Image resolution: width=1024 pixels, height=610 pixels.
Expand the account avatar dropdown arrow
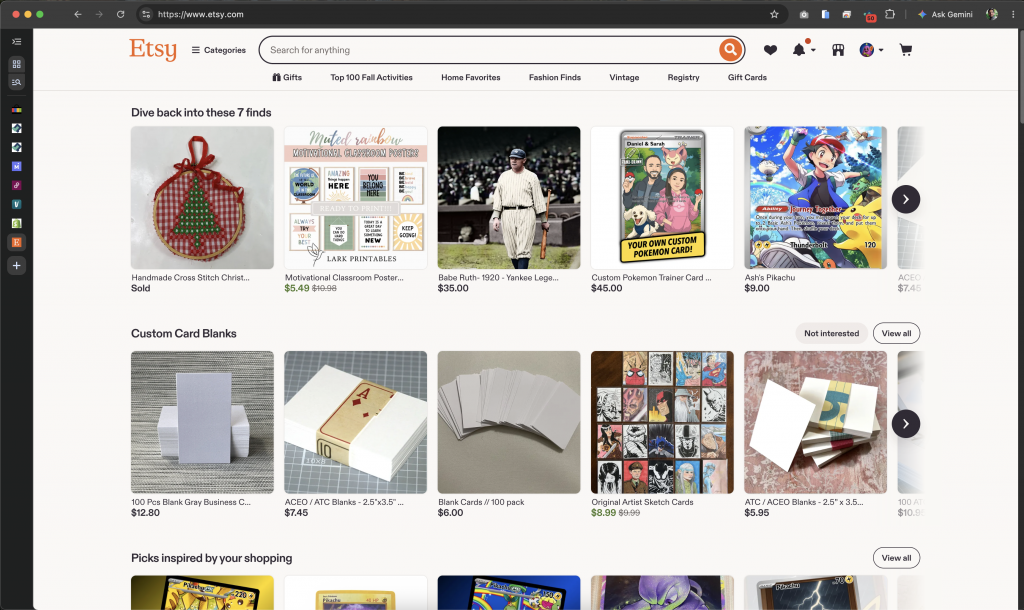881,50
